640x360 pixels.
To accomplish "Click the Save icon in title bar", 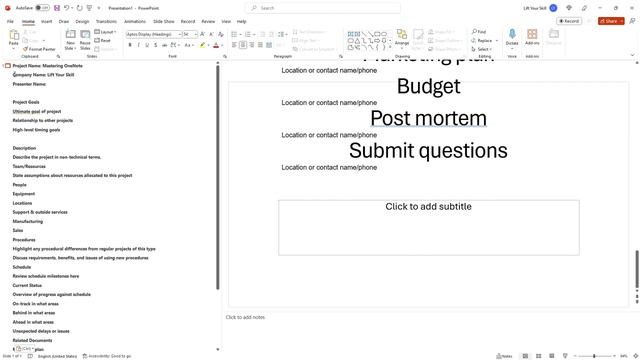I will pos(57,8).
